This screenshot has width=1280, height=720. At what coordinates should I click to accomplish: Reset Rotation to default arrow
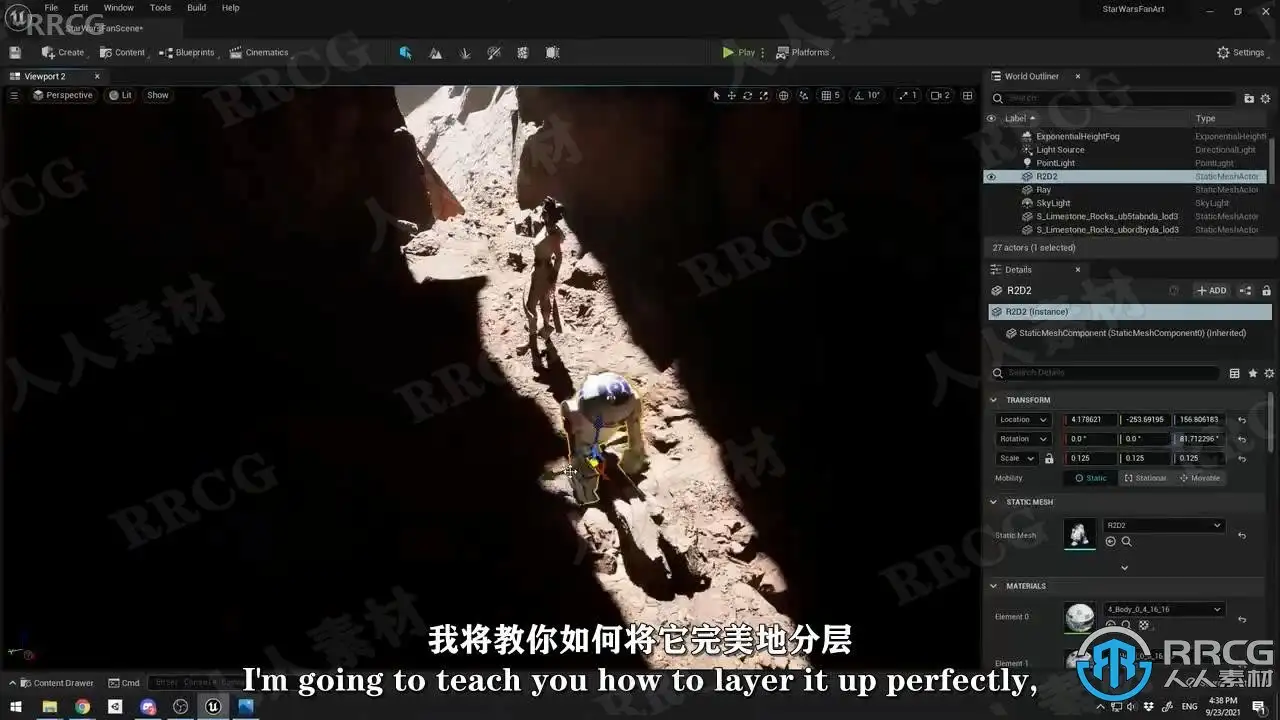point(1242,439)
